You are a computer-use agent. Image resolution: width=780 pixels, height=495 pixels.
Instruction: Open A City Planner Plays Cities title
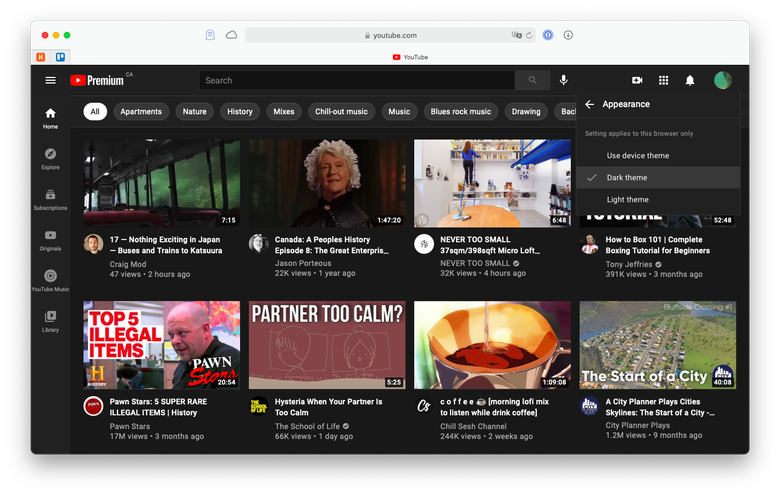(660, 407)
